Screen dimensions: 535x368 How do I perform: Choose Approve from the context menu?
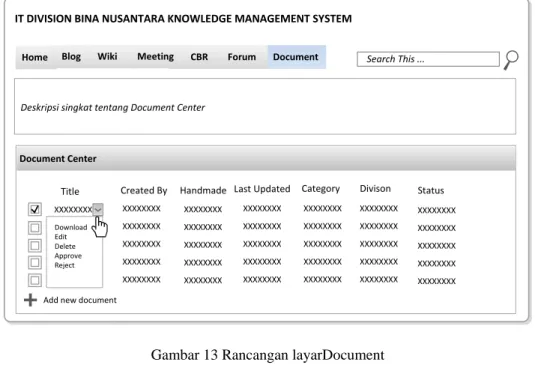tap(68, 256)
